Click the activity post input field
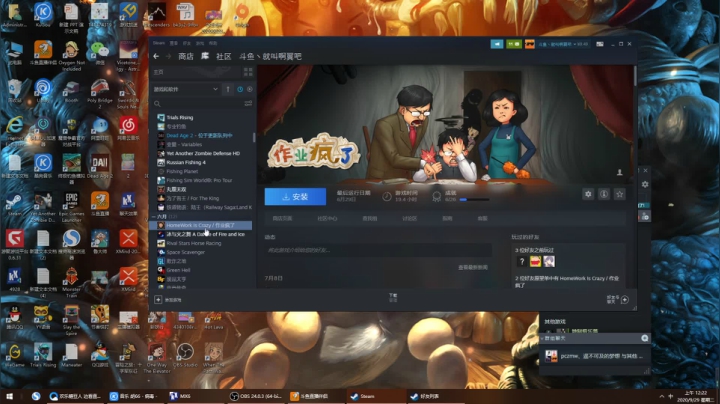720x404 pixels. click(x=378, y=250)
